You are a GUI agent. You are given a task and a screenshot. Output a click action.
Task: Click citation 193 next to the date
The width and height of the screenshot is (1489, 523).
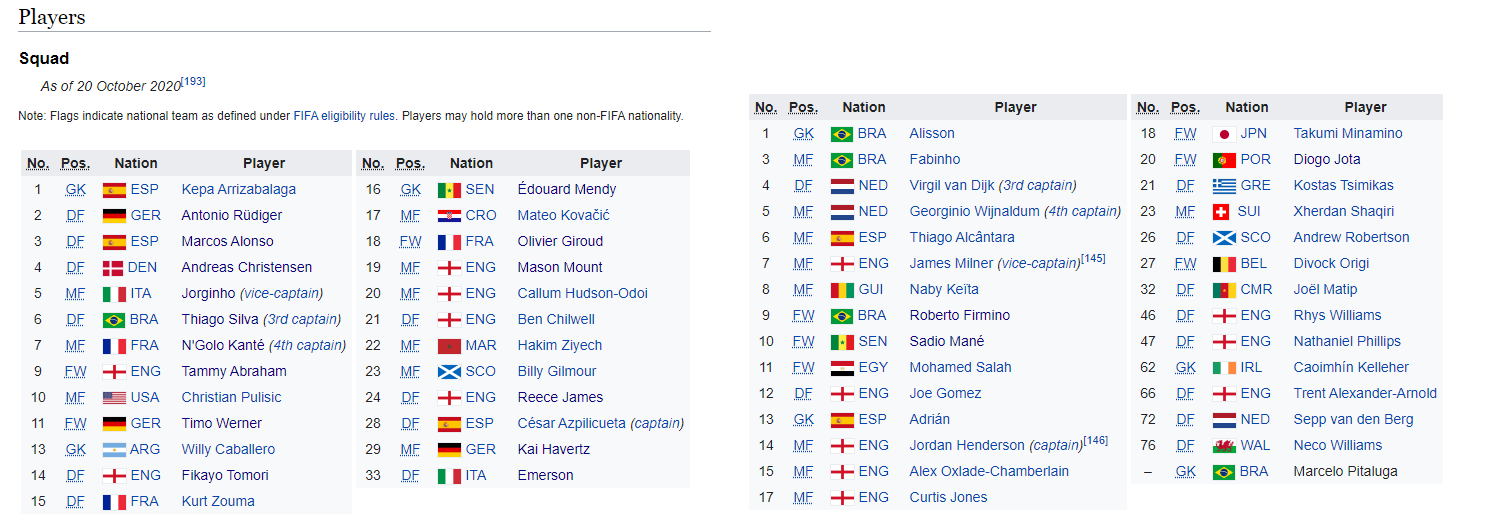click(x=193, y=81)
